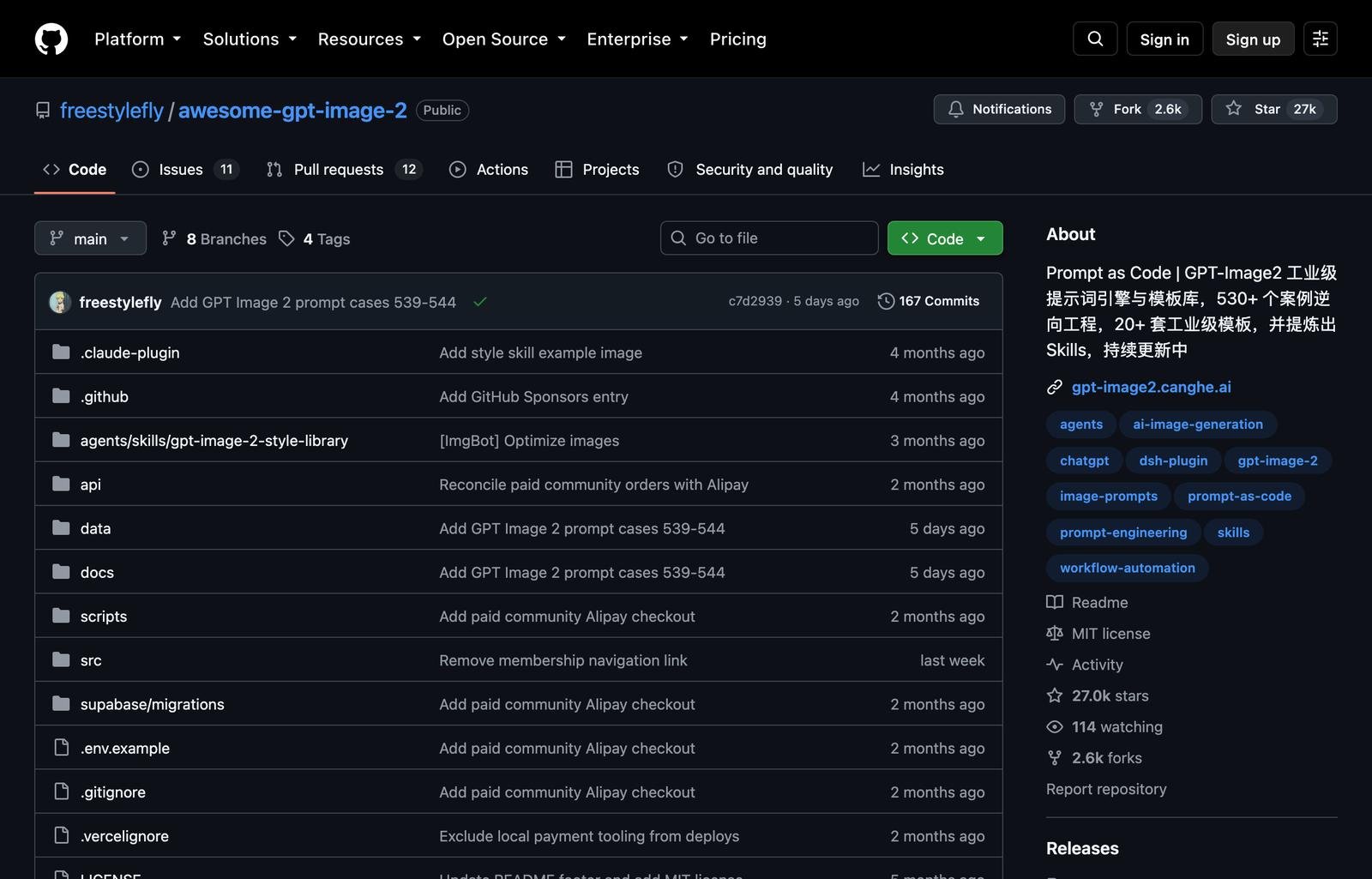The height and width of the screenshot is (879, 1372).
Task: Open the appearance settings sliders icon
Action: (1321, 39)
